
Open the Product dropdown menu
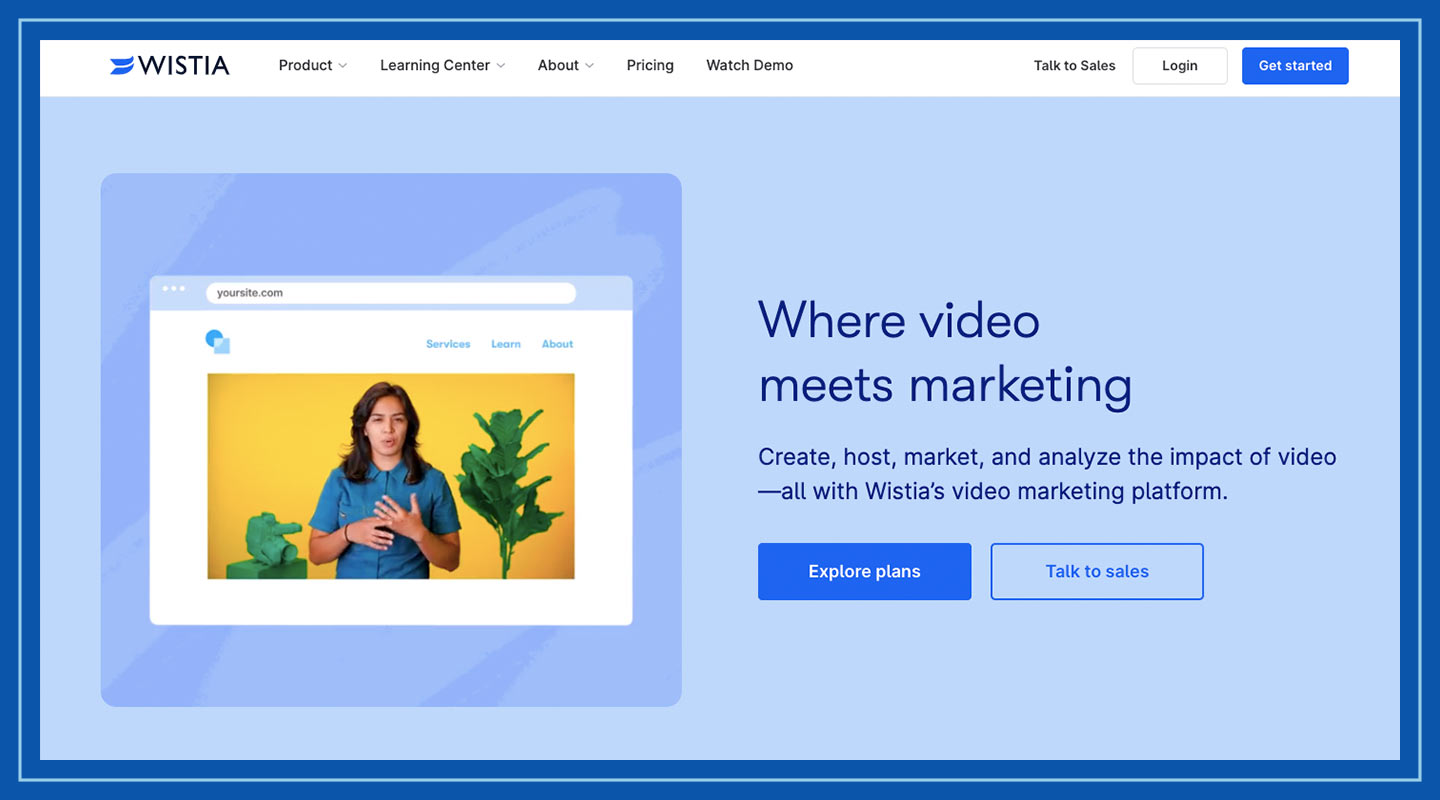coord(312,65)
